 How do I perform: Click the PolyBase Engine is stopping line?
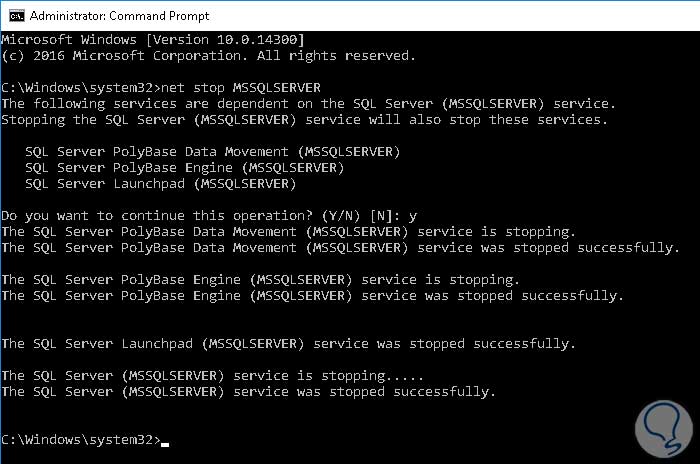(x=260, y=279)
